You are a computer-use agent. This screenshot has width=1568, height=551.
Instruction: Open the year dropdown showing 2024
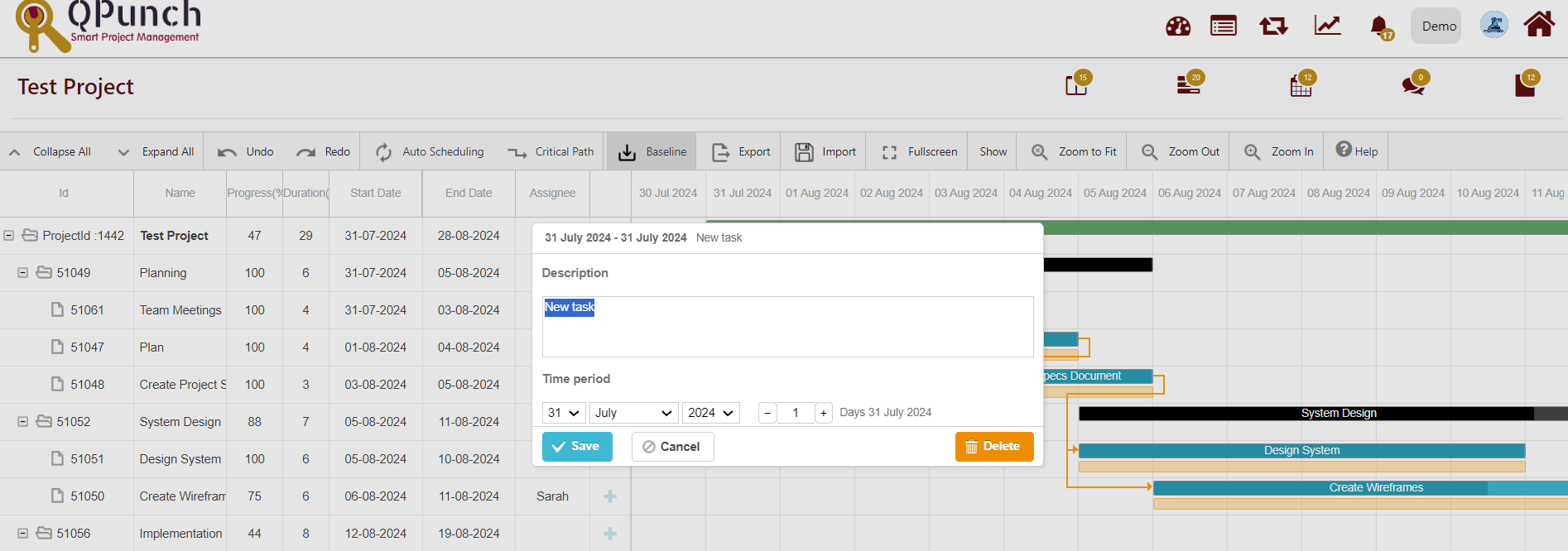click(x=710, y=413)
